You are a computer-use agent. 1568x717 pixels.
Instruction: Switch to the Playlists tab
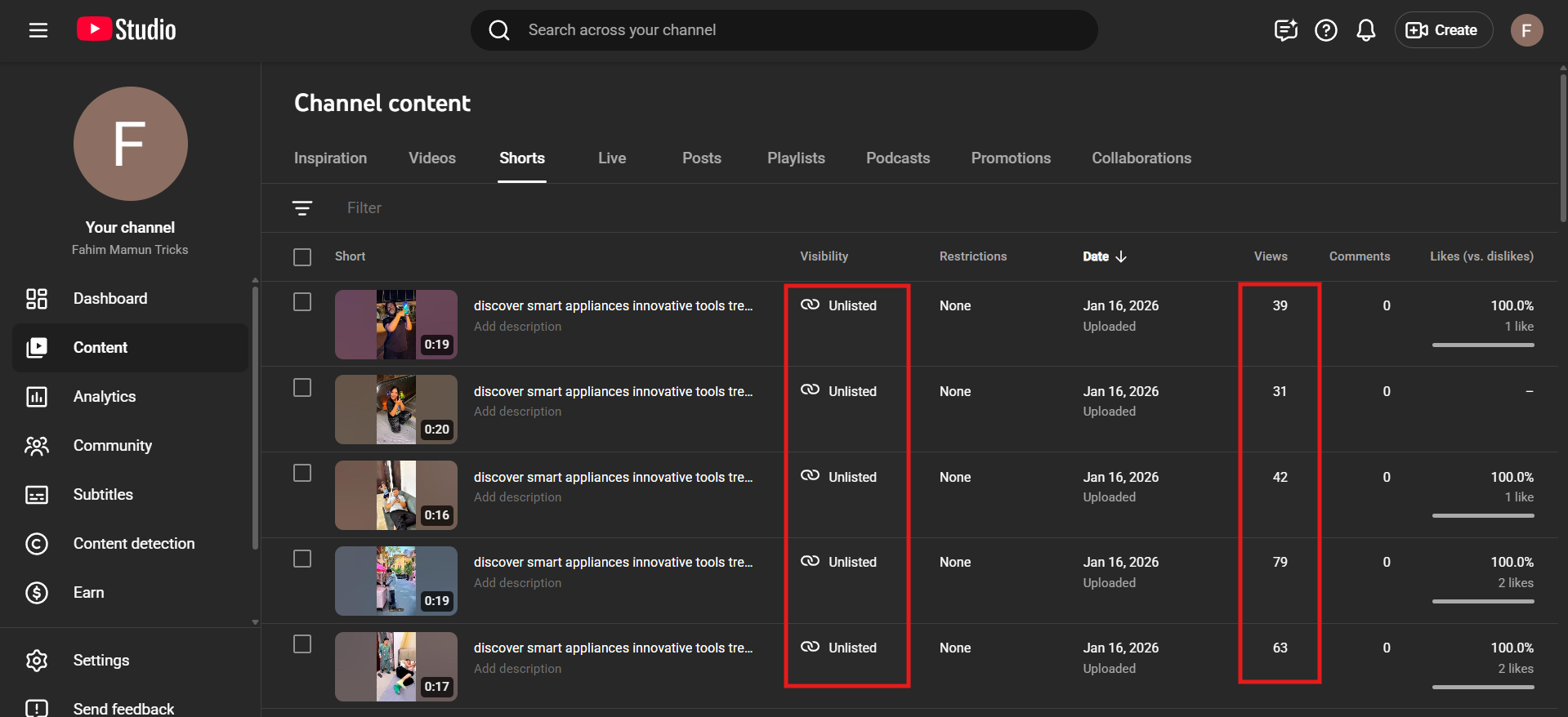coord(796,158)
